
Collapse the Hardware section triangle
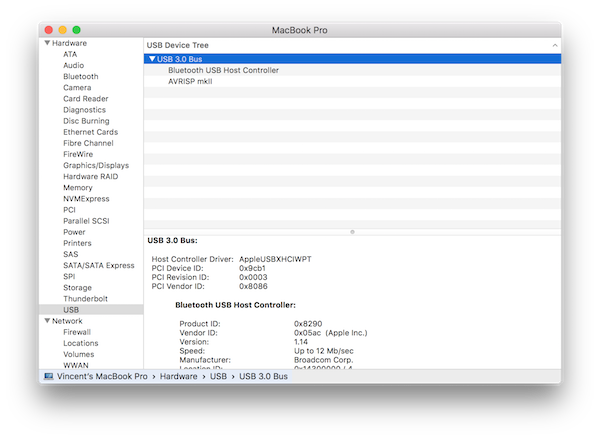pyautogui.click(x=47, y=43)
